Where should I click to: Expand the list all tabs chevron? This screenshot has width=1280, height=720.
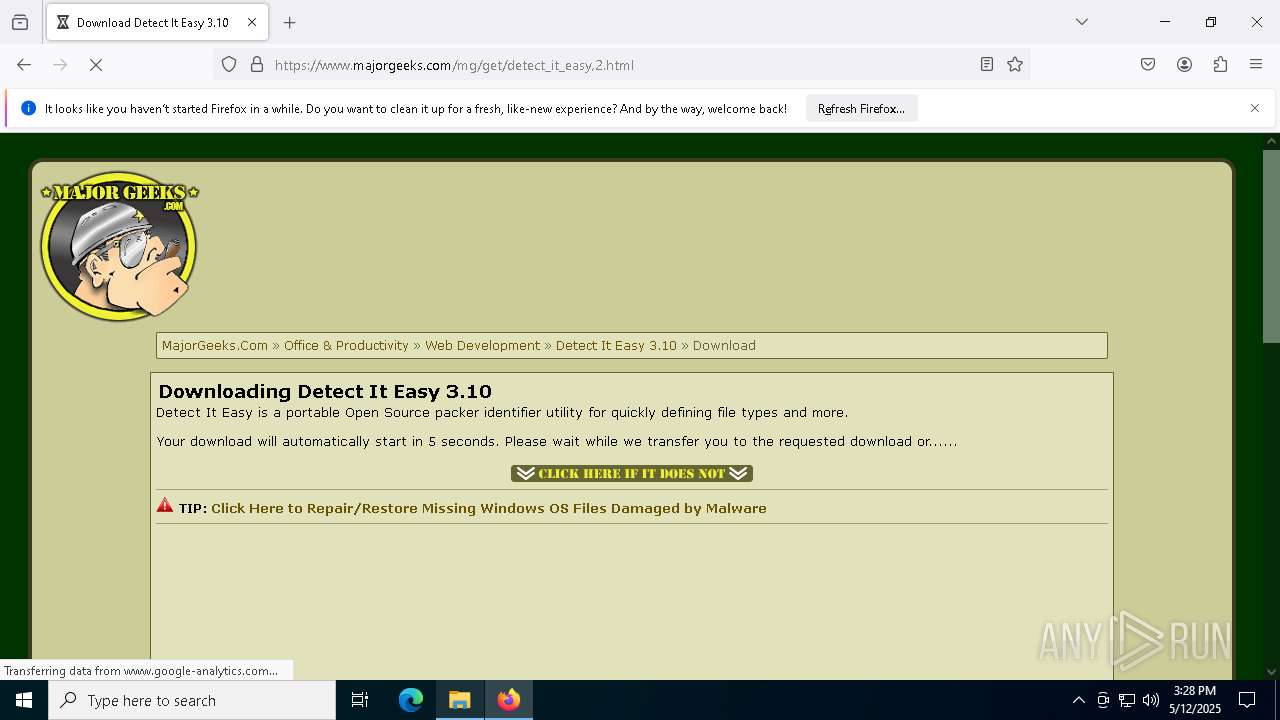[x=1082, y=22]
